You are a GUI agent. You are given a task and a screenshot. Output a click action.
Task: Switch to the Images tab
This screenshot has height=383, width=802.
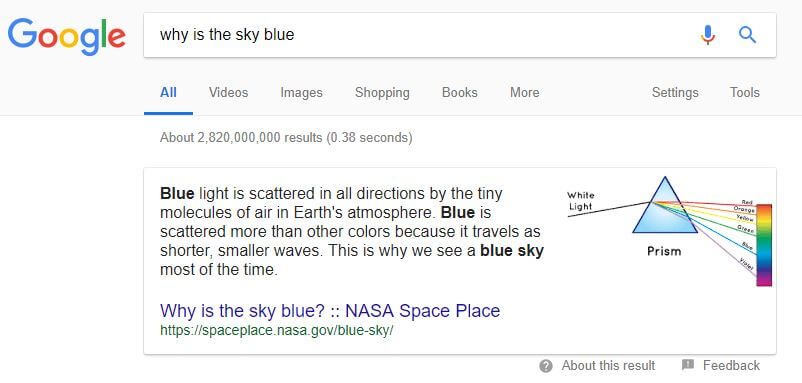[301, 93]
